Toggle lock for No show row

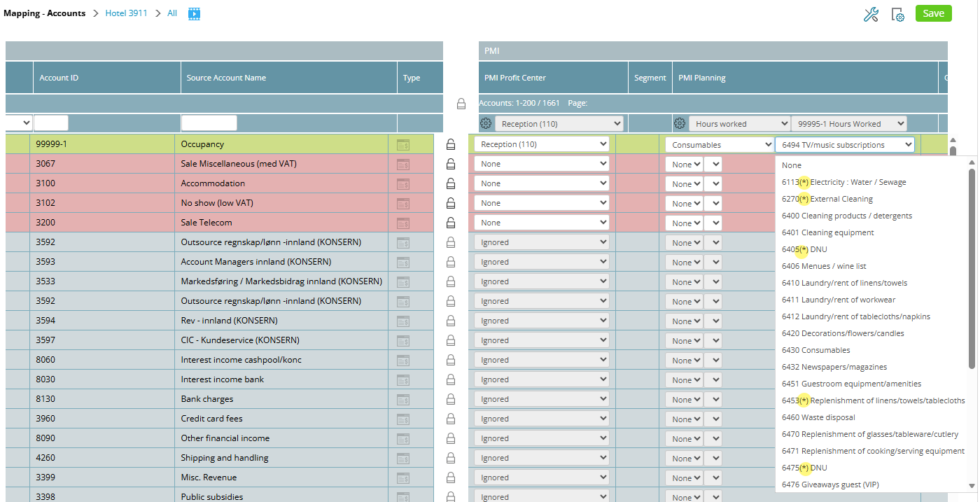click(450, 203)
